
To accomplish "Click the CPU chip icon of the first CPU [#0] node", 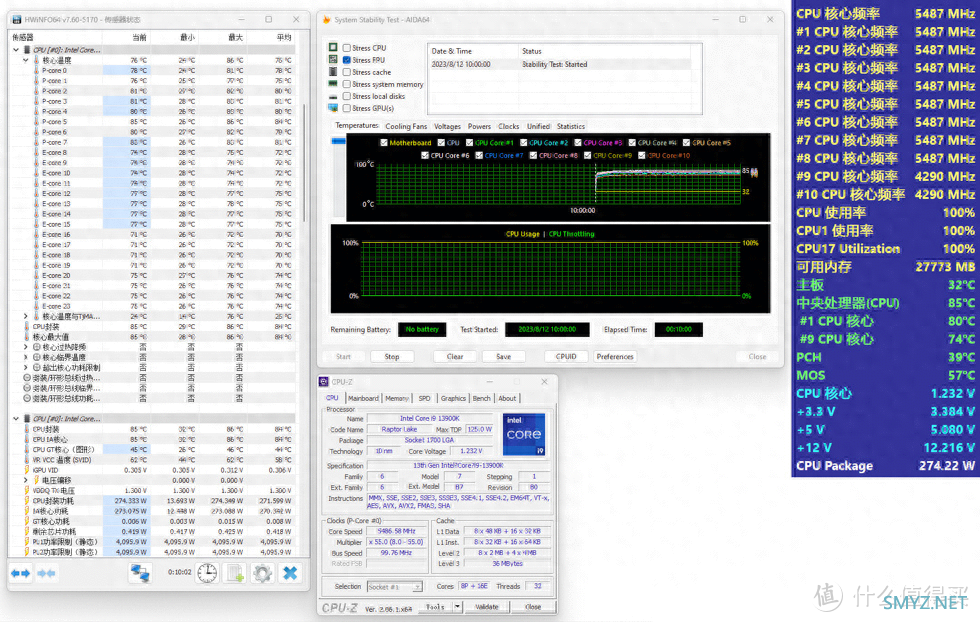I will coord(27,49).
